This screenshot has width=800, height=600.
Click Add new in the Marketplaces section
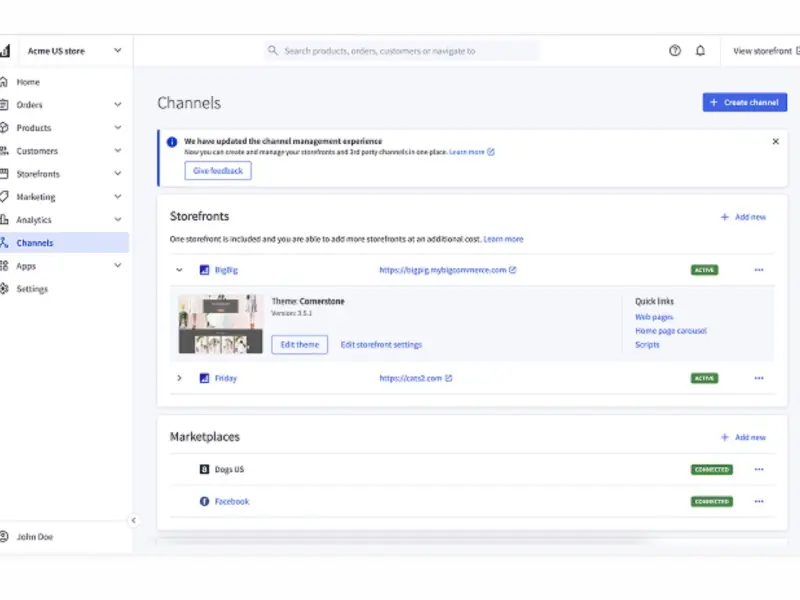click(743, 437)
